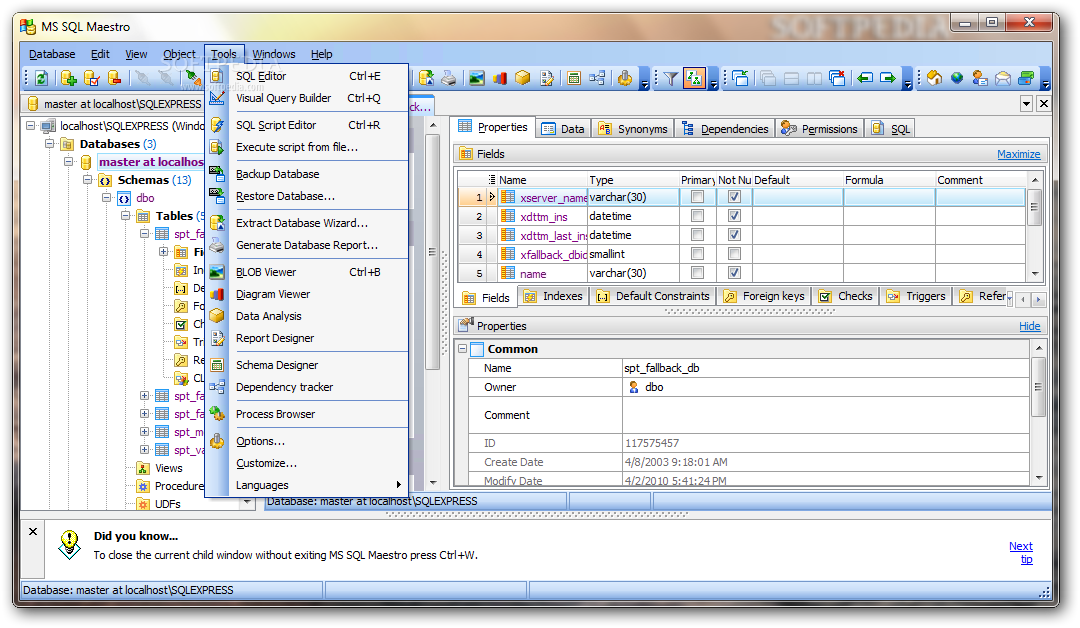Viewport: 1080px width, 628px height.
Task: Click the Create Database icon with green plus
Action: point(68,78)
